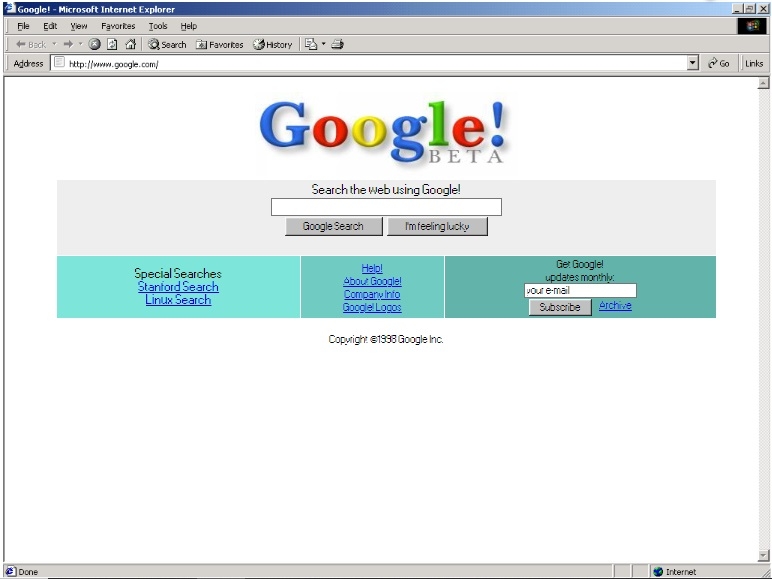
Task: Open the Company Info link
Action: tap(372, 294)
